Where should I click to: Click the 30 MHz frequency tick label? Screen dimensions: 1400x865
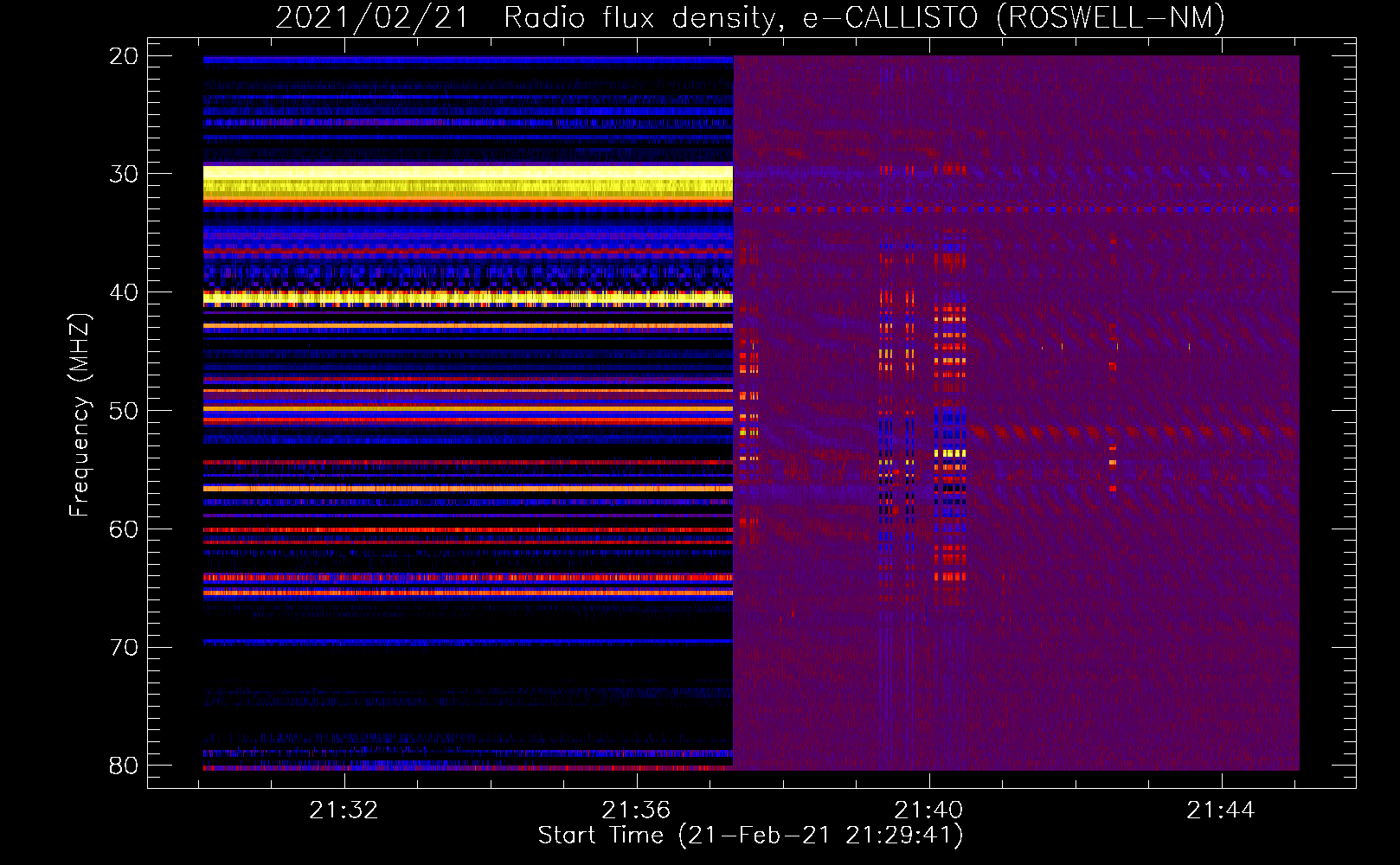point(124,174)
